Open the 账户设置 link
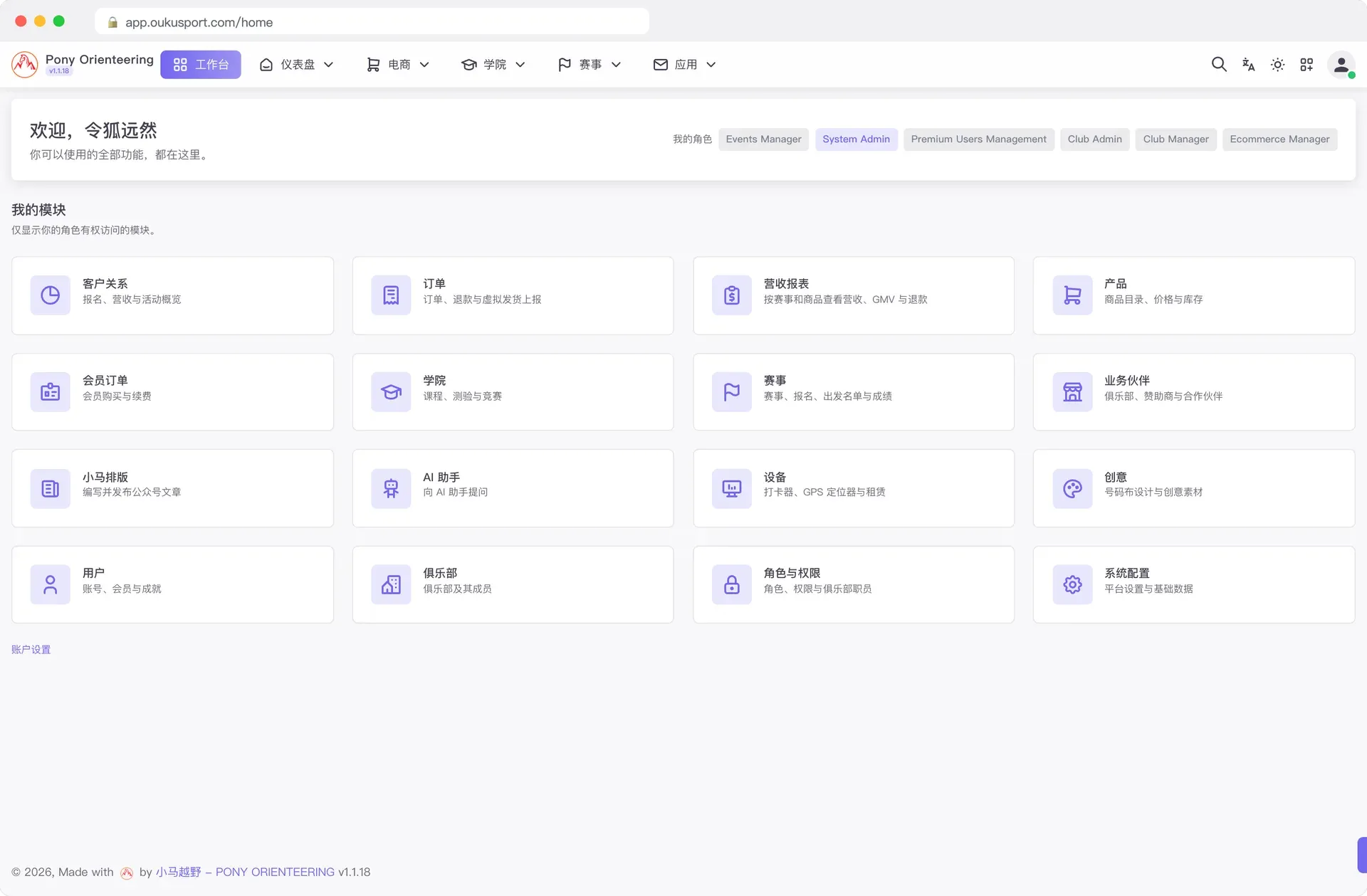The width and height of the screenshot is (1367, 896). tap(31, 650)
